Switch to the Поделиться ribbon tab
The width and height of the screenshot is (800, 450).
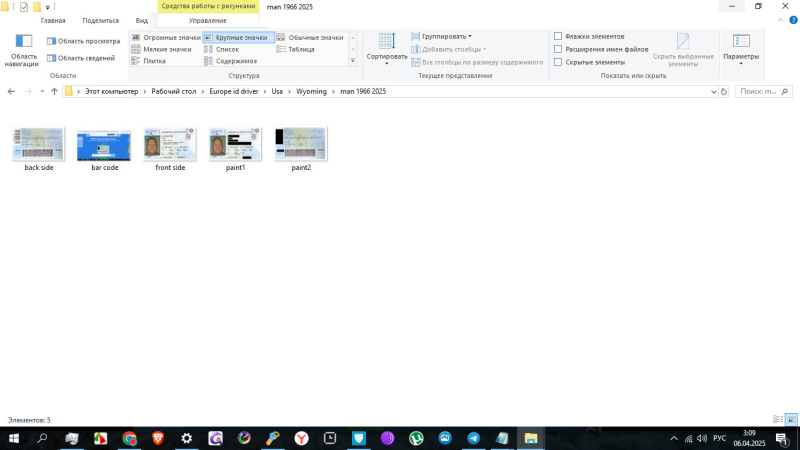click(100, 20)
